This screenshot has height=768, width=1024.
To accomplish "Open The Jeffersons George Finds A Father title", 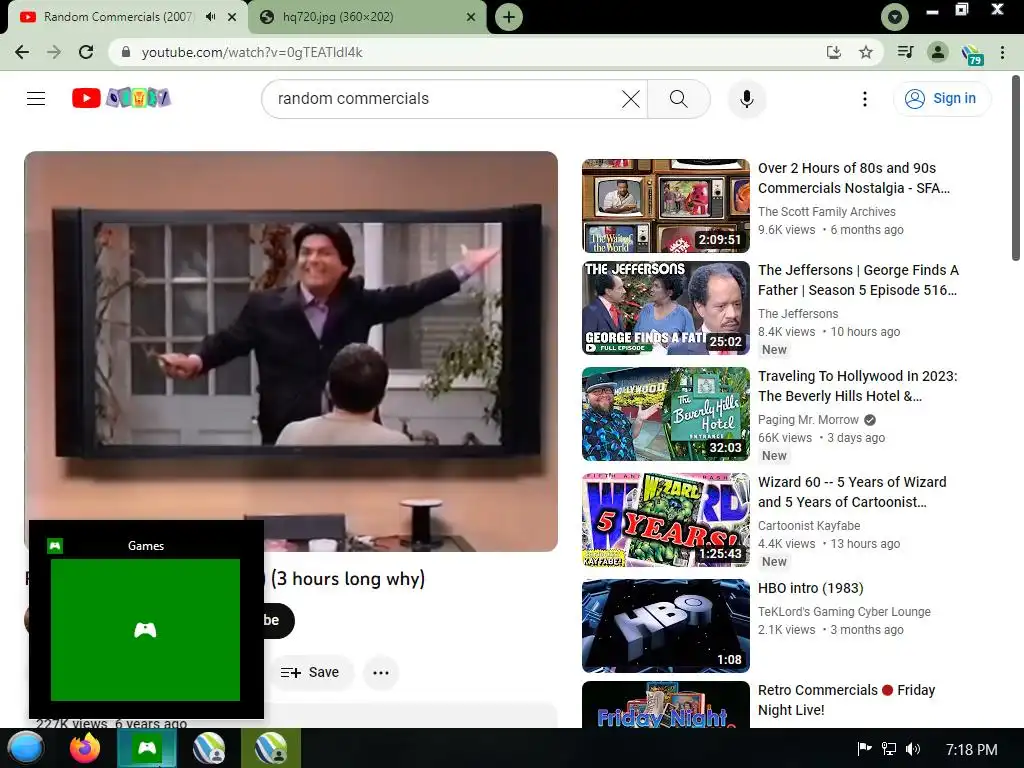I will coord(858,280).
